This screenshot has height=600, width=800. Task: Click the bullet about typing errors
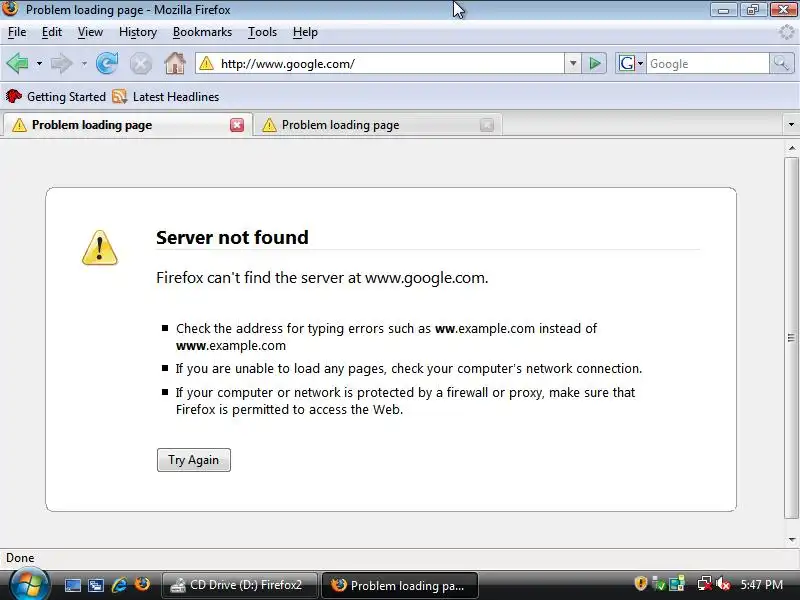(386, 337)
